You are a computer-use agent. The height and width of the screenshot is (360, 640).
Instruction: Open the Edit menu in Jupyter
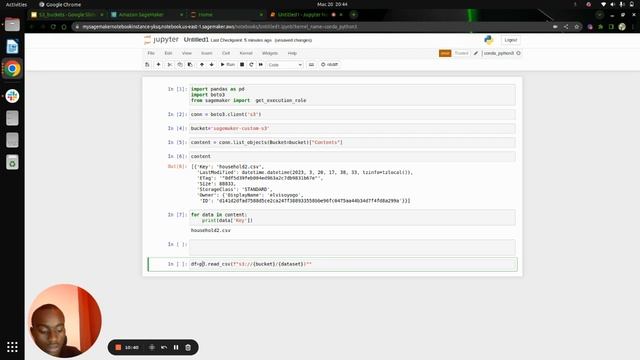click(168, 53)
